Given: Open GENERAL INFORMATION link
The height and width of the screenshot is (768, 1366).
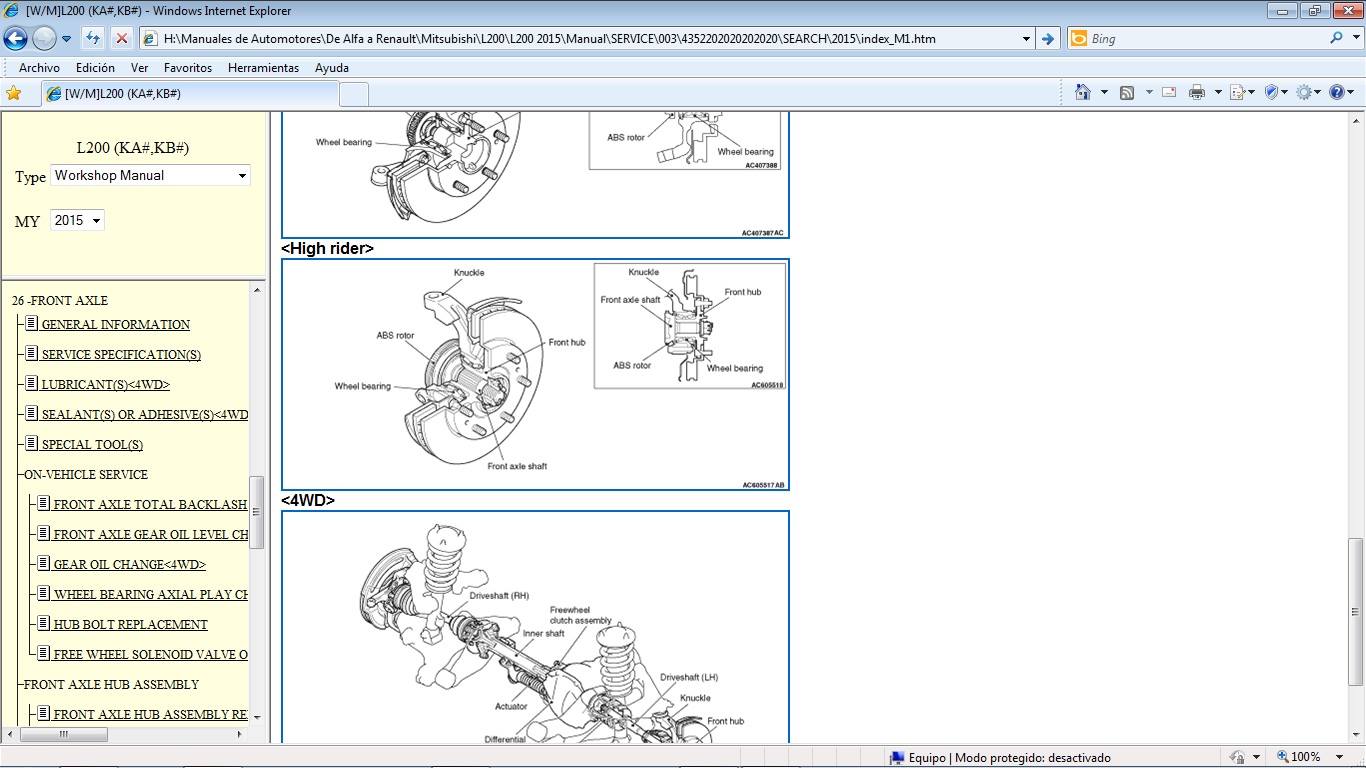Looking at the screenshot, I should click(115, 325).
